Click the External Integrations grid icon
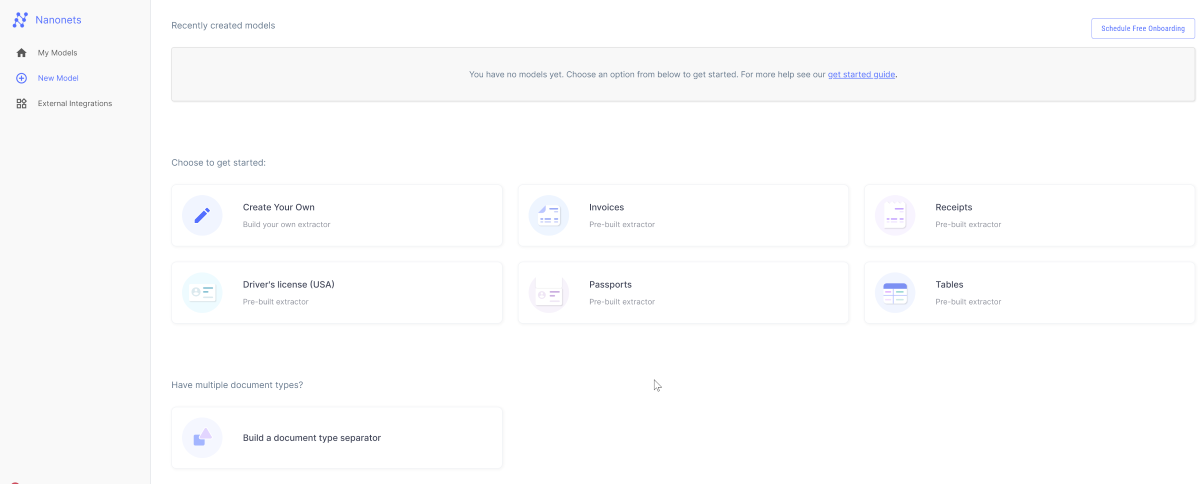 click(x=21, y=103)
